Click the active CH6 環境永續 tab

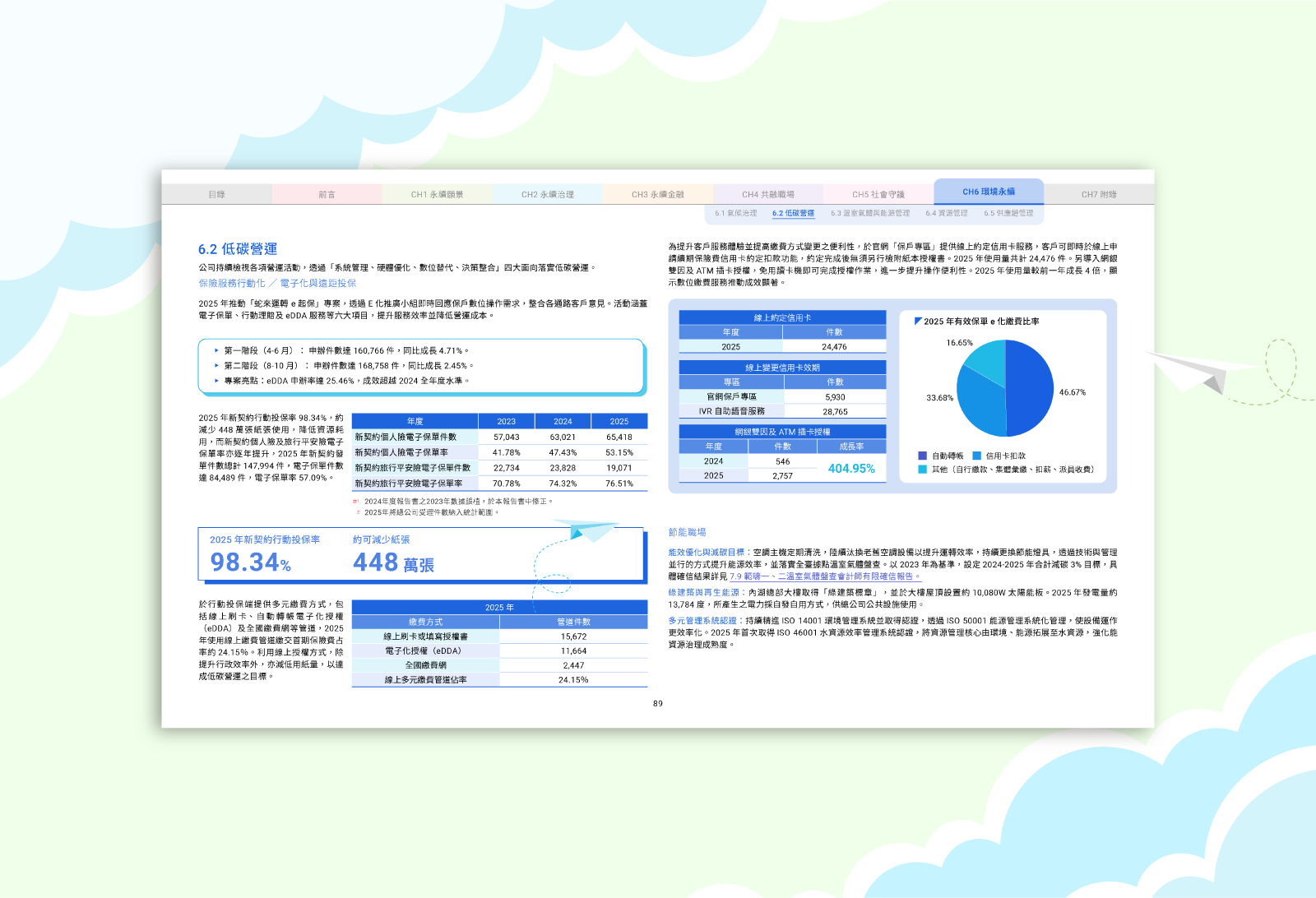(989, 192)
